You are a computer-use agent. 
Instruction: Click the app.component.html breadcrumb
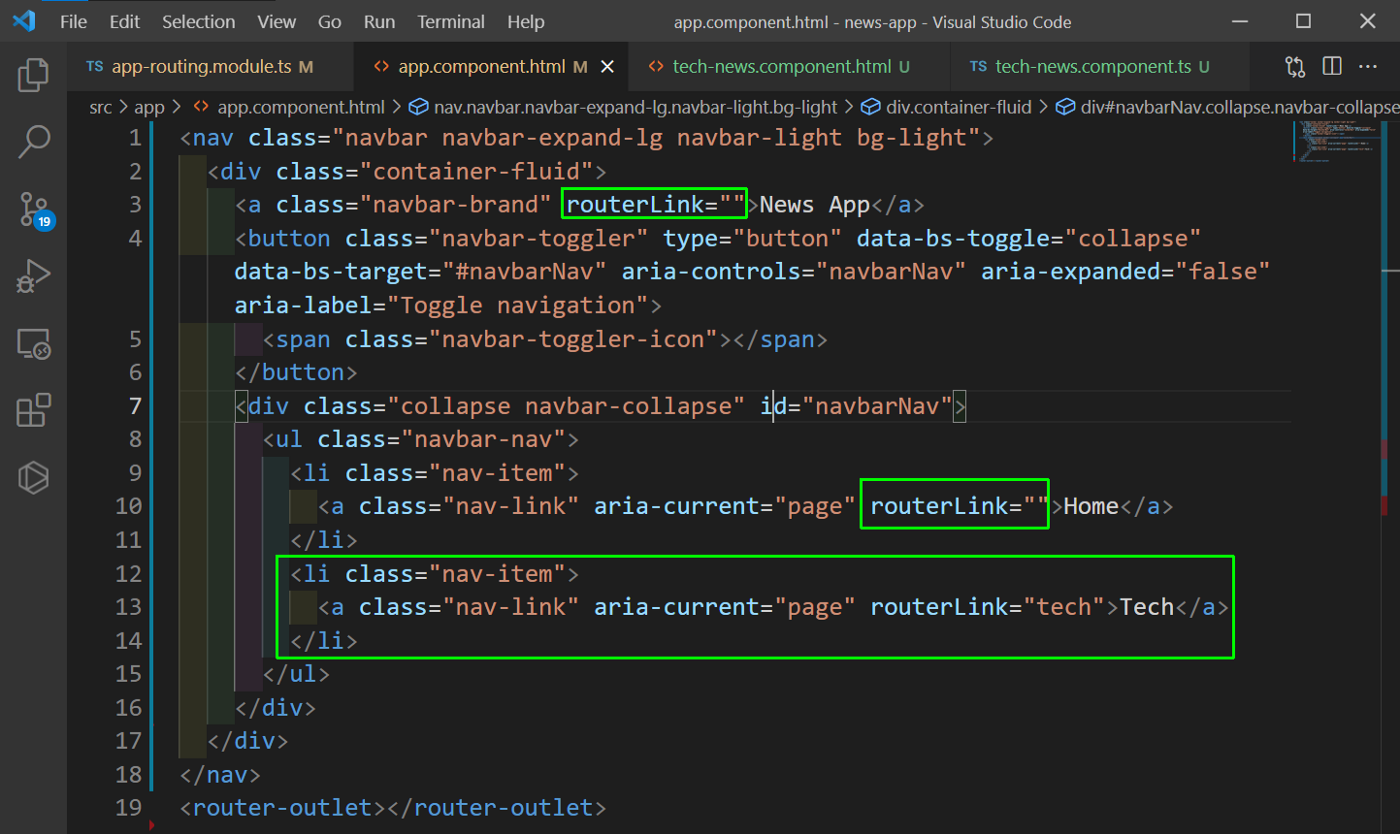[x=288, y=106]
